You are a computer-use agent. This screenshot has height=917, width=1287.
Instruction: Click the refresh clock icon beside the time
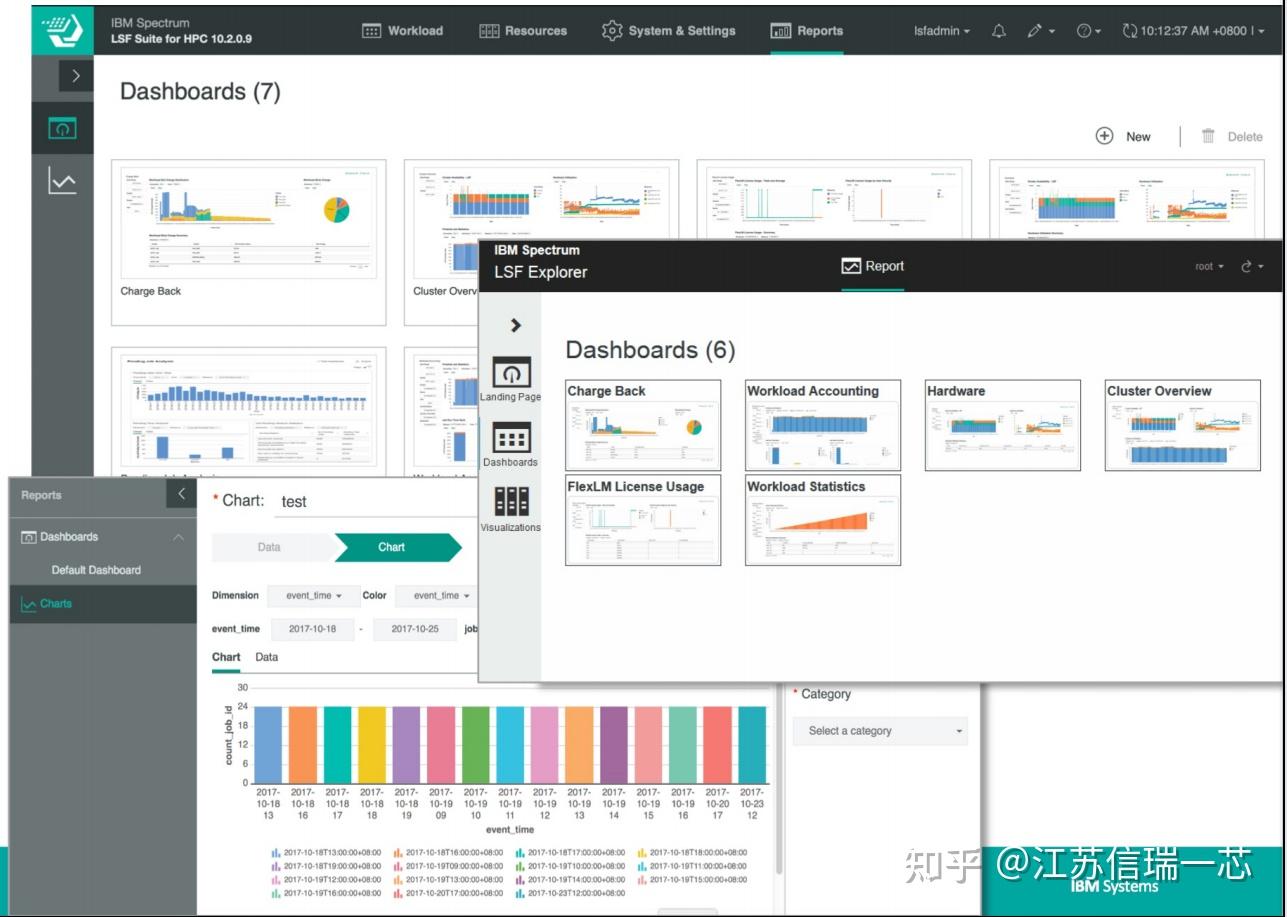point(1128,31)
